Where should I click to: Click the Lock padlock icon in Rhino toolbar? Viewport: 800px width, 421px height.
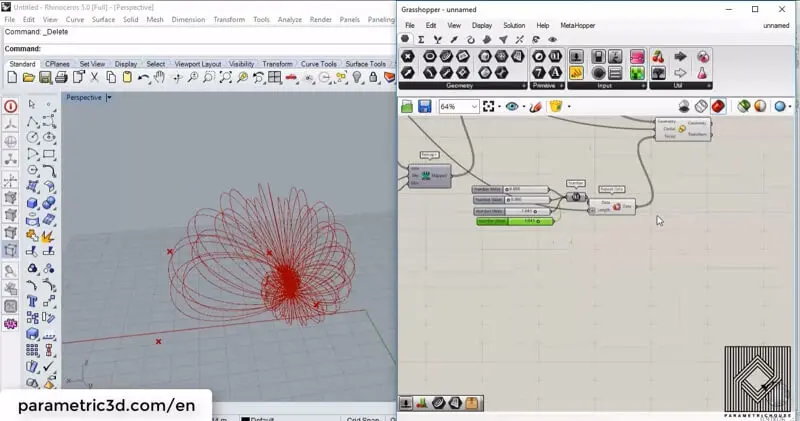point(371,77)
